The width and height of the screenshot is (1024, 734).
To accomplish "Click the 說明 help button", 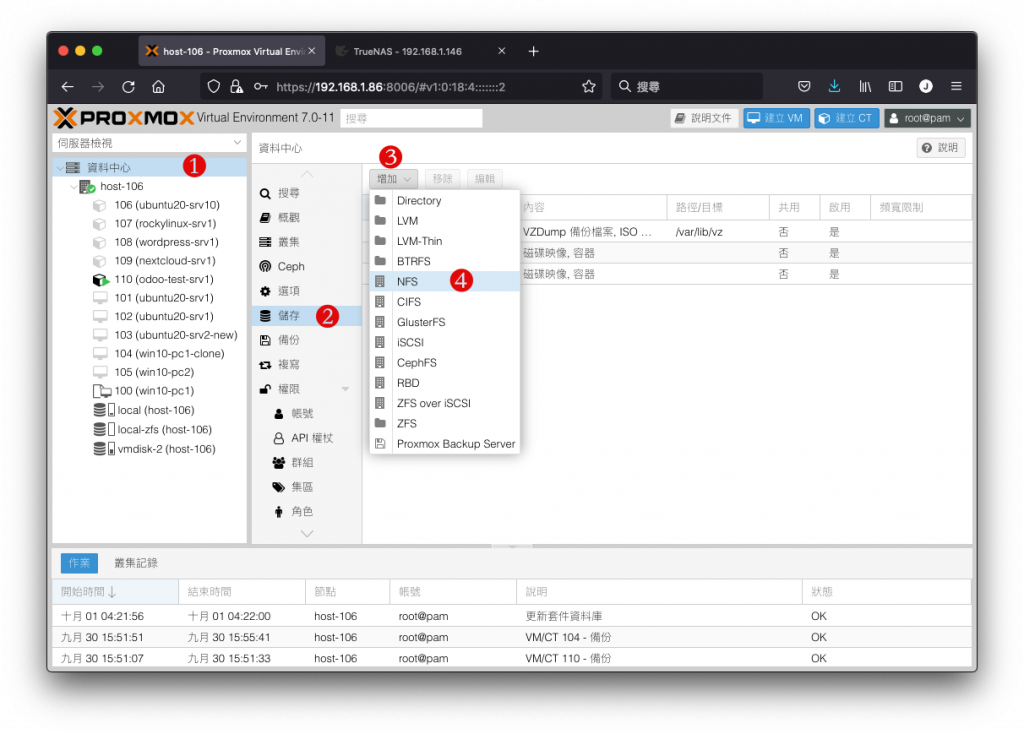I will (x=941, y=148).
